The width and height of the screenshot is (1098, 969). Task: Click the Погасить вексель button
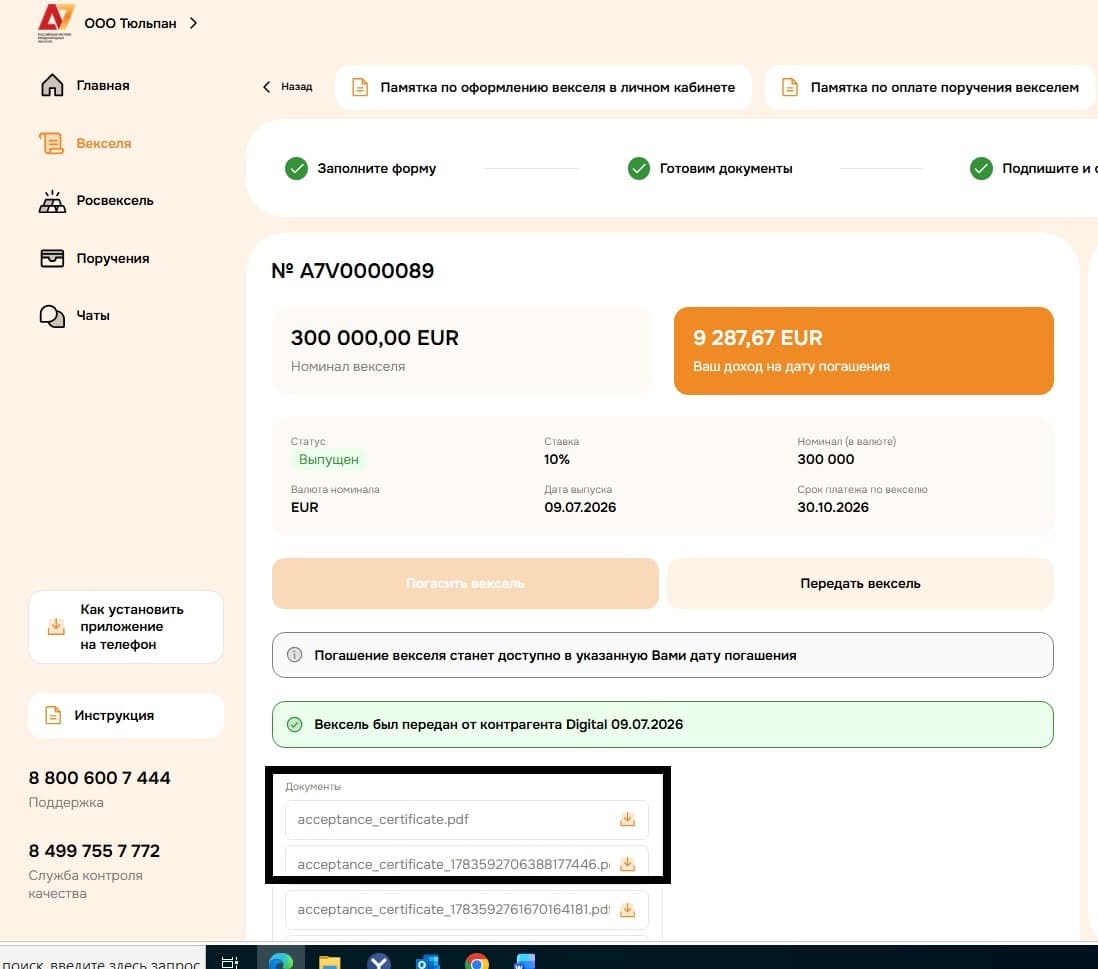465,583
